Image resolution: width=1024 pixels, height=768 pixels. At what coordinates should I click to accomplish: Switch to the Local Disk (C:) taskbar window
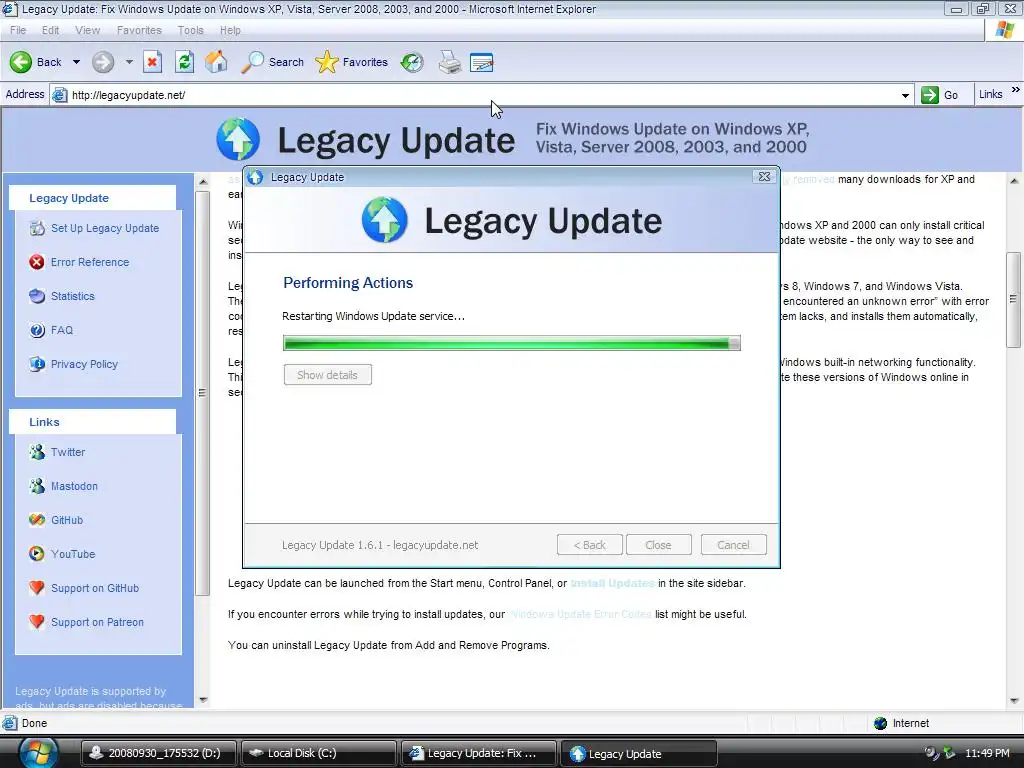319,753
